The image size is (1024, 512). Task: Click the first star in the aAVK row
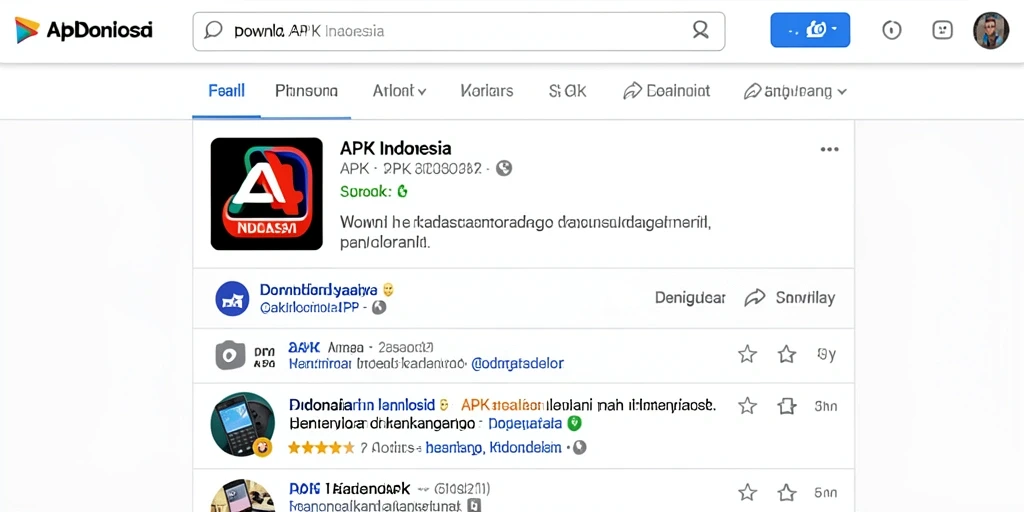click(x=747, y=355)
